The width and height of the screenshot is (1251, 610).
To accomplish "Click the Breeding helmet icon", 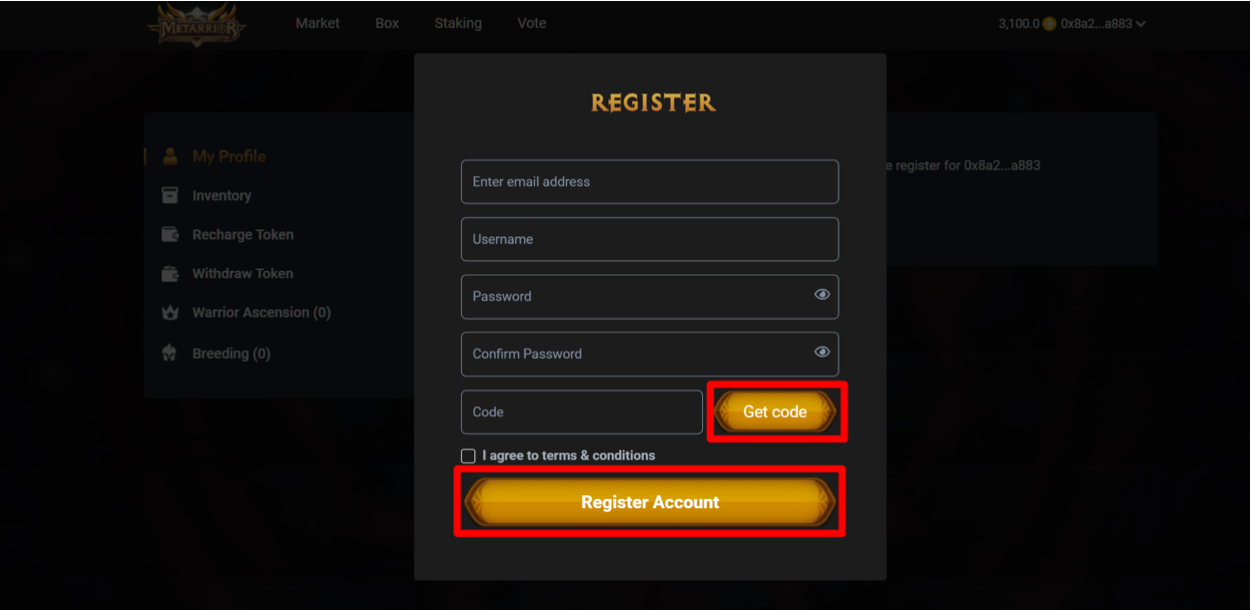I will (170, 353).
